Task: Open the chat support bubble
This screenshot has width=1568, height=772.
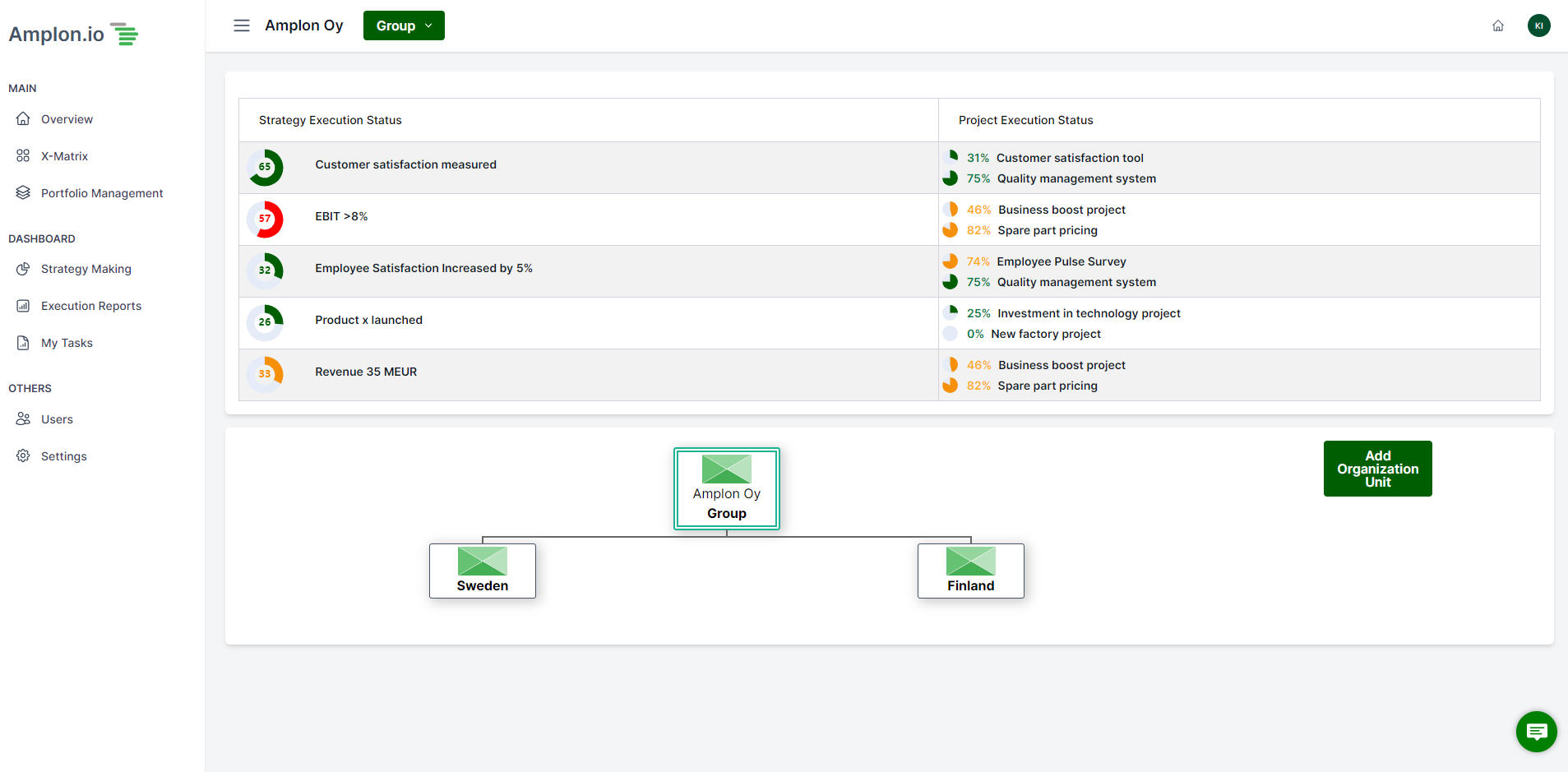Action: 1535,731
